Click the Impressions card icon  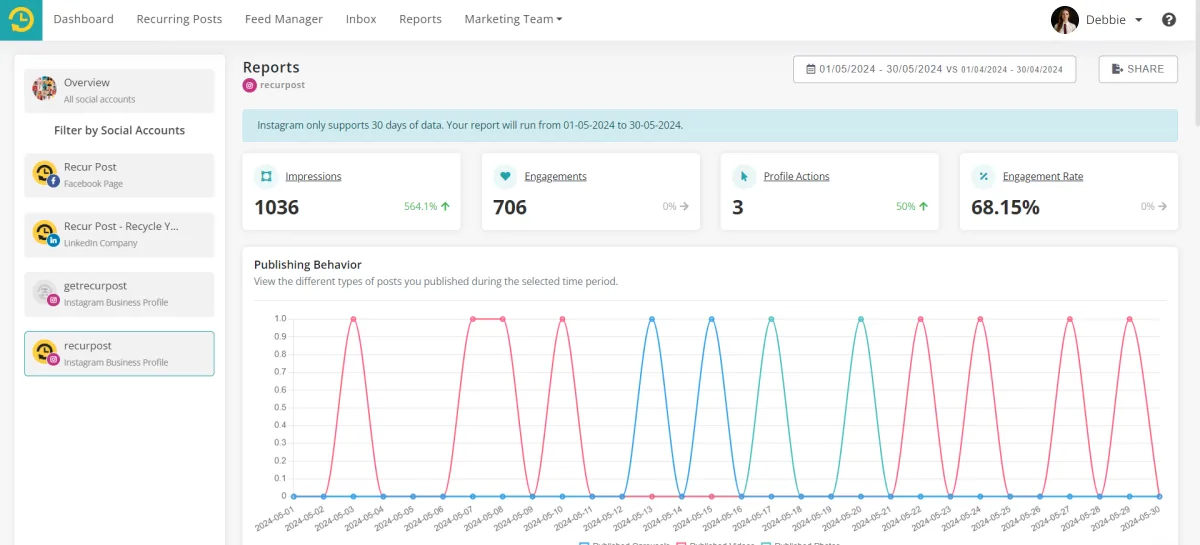pos(266,177)
